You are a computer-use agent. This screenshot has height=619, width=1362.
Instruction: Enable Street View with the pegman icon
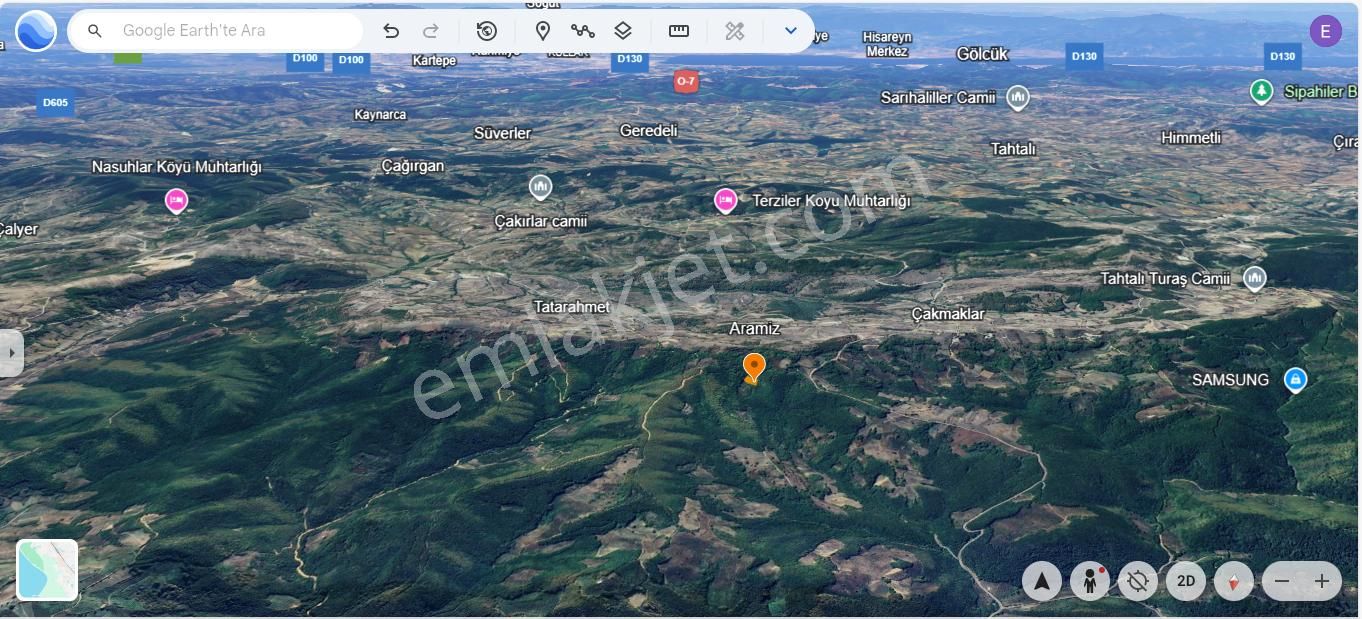[1089, 580]
